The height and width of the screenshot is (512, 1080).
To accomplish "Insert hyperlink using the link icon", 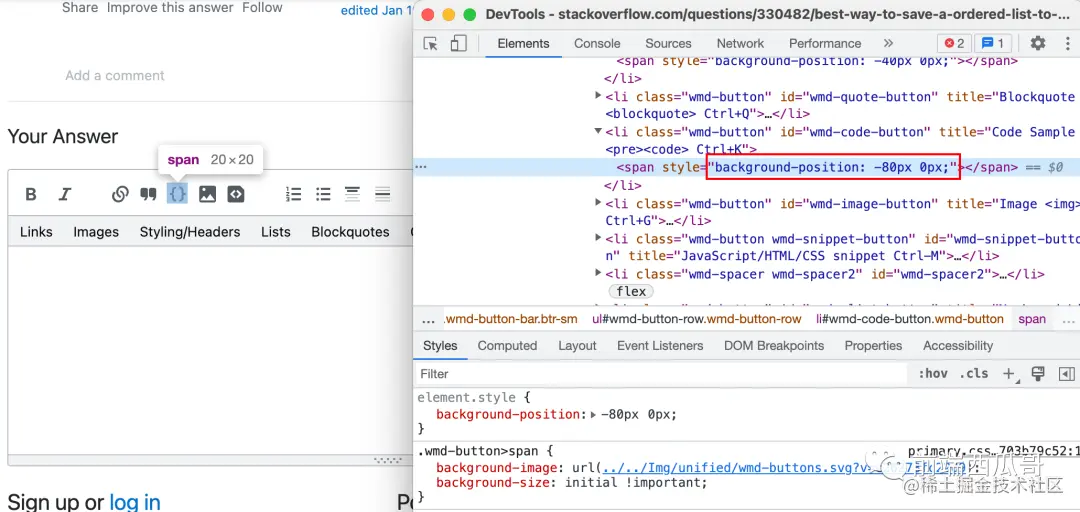I will 120,194.
